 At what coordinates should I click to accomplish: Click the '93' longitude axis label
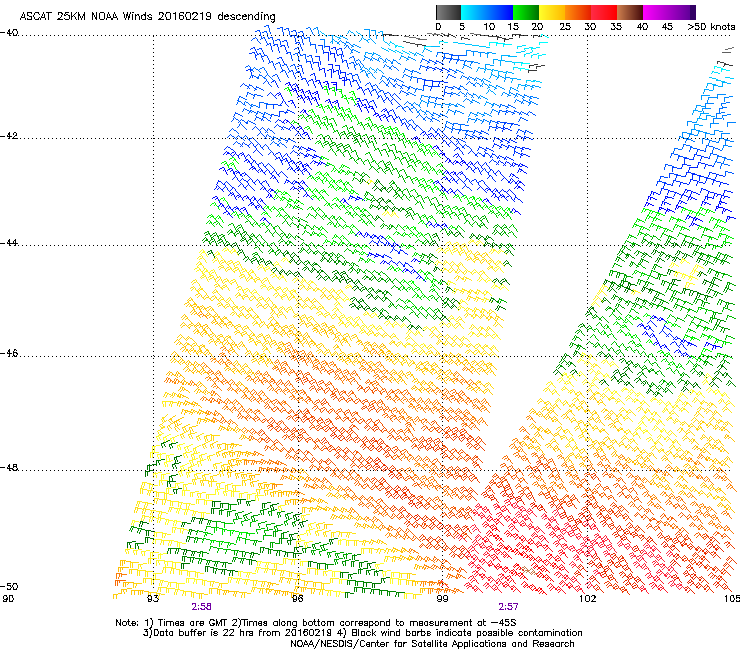click(x=153, y=599)
